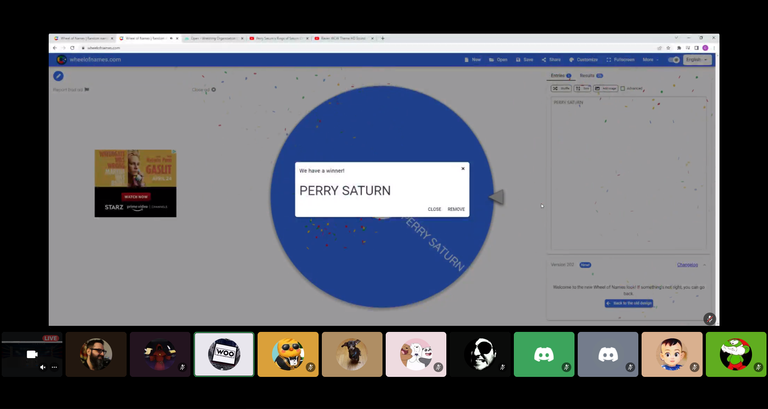Click the LIVE stream camera tile

(x=32, y=354)
